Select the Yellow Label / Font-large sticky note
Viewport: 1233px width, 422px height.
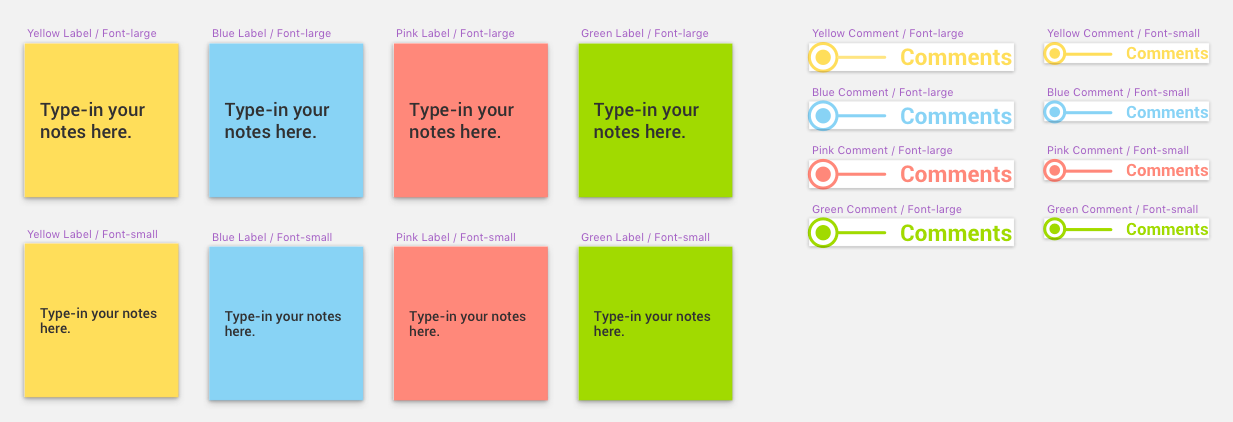click(x=101, y=120)
